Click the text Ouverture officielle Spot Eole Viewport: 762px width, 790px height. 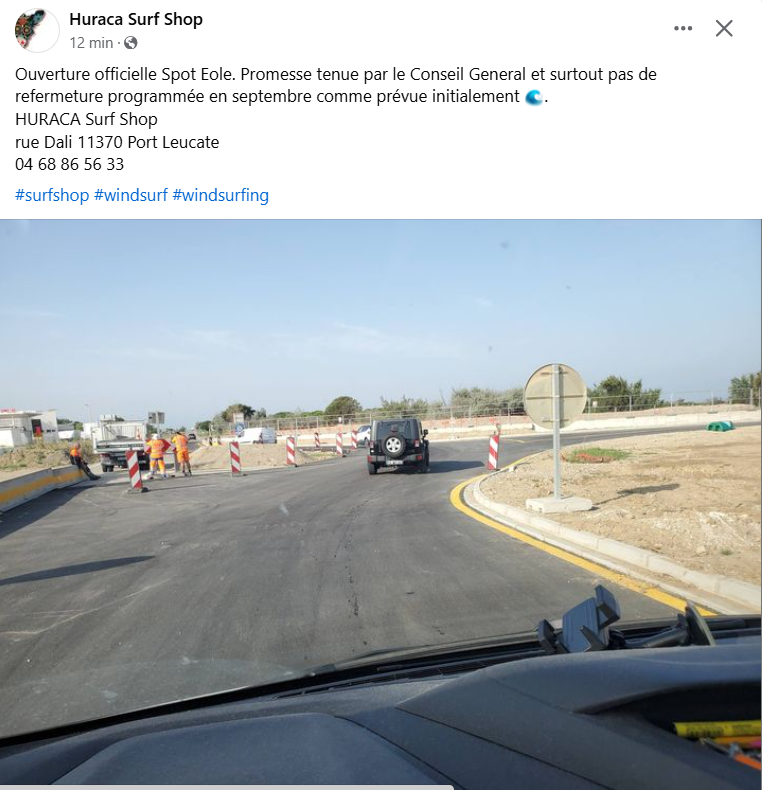pyautogui.click(x=125, y=75)
